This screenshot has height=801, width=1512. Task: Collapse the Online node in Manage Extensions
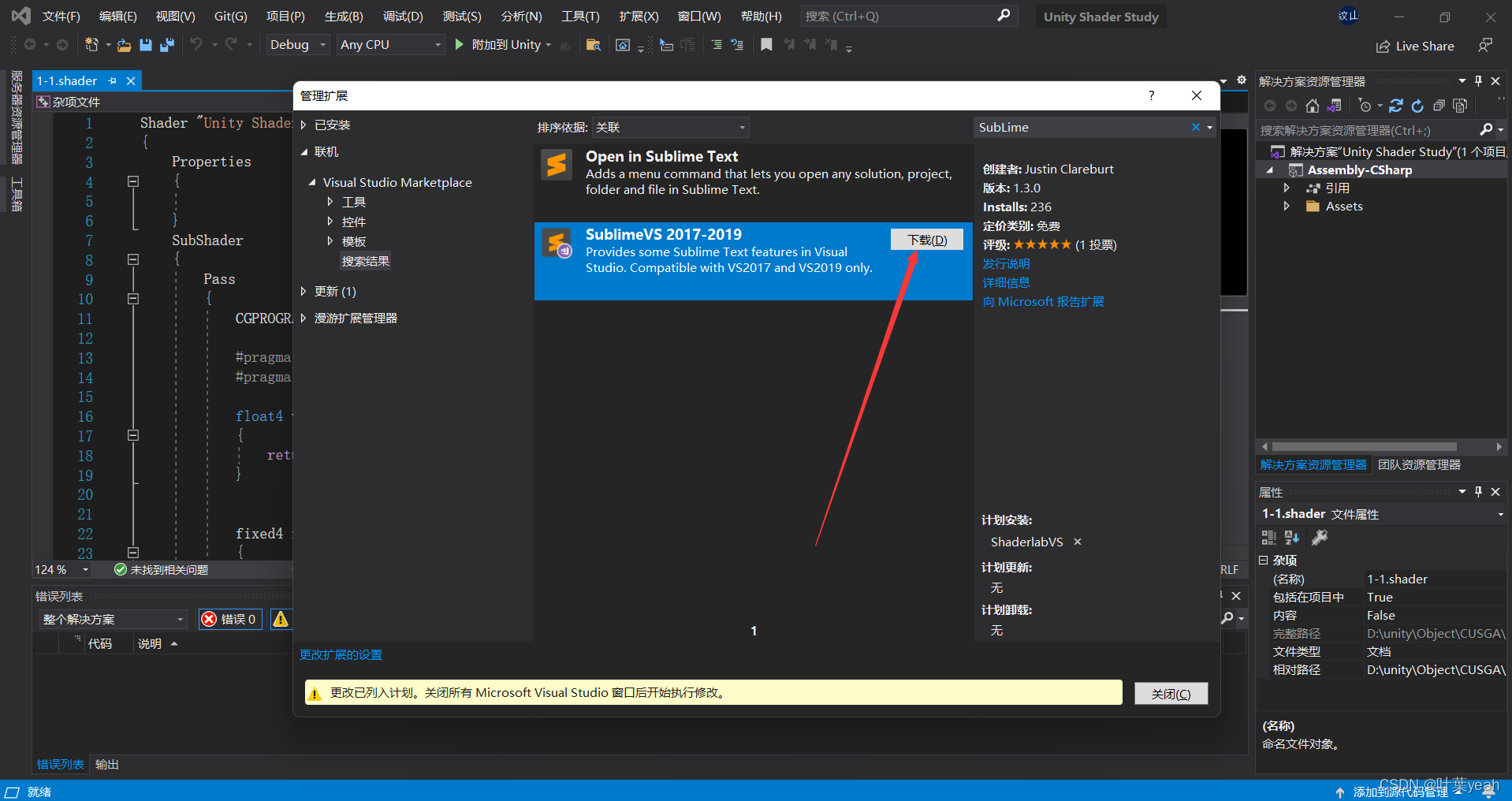pyautogui.click(x=304, y=151)
